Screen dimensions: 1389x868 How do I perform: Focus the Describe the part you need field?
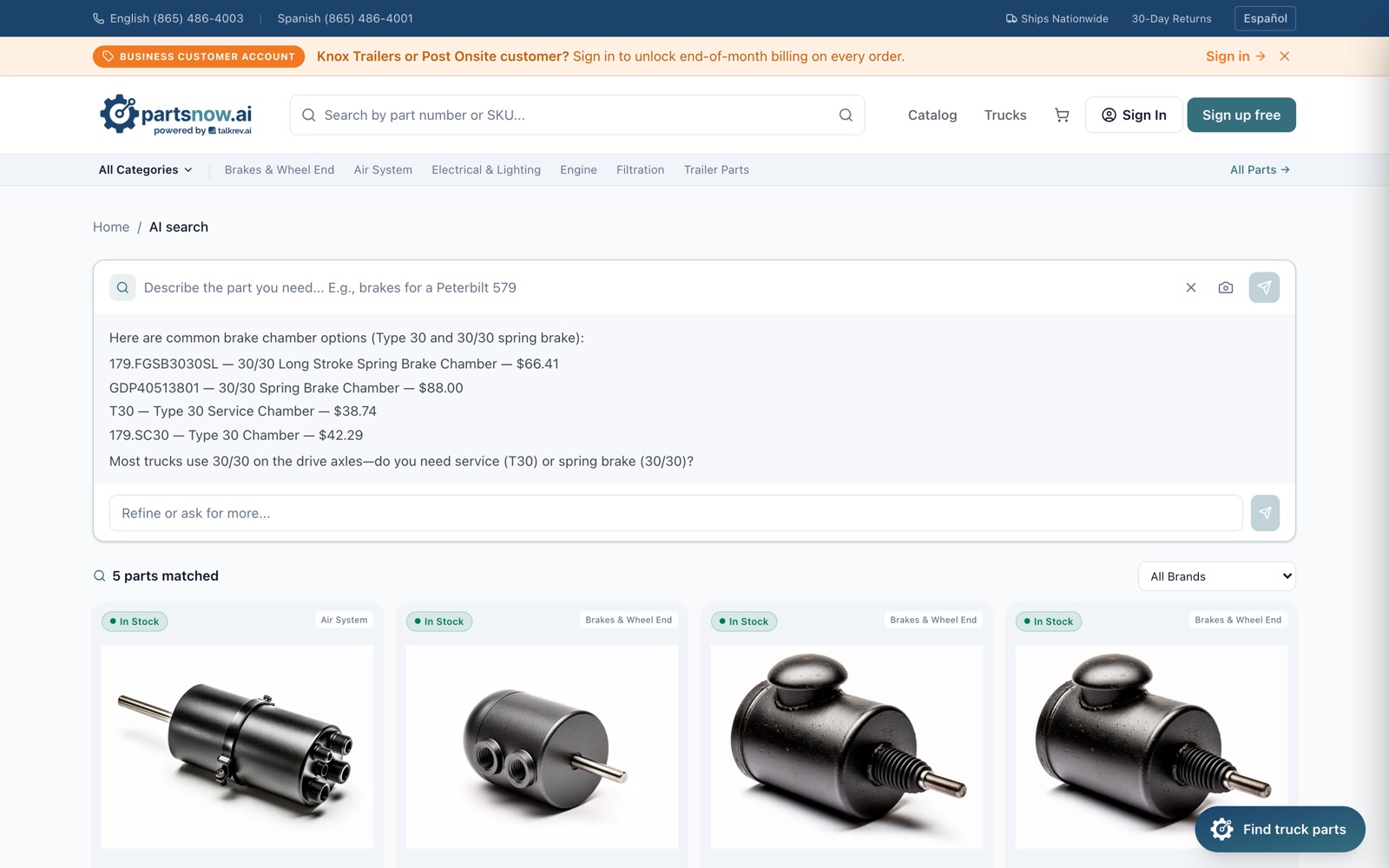coord(655,287)
